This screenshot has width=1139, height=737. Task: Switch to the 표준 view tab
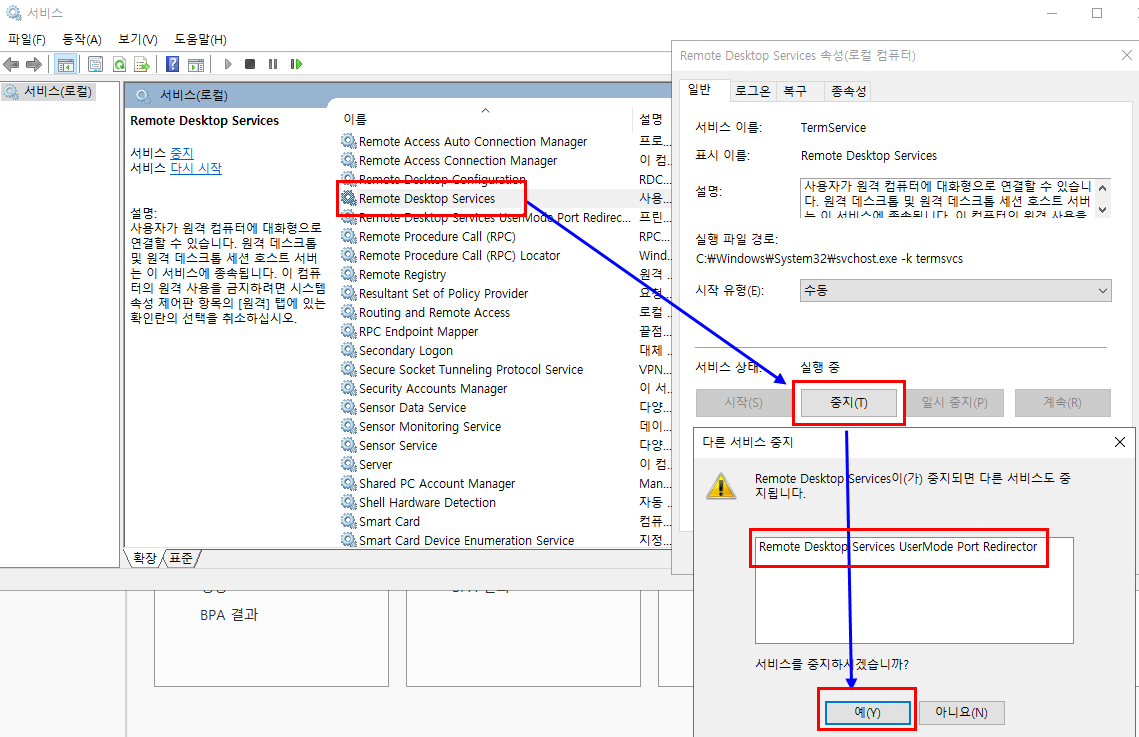point(181,558)
